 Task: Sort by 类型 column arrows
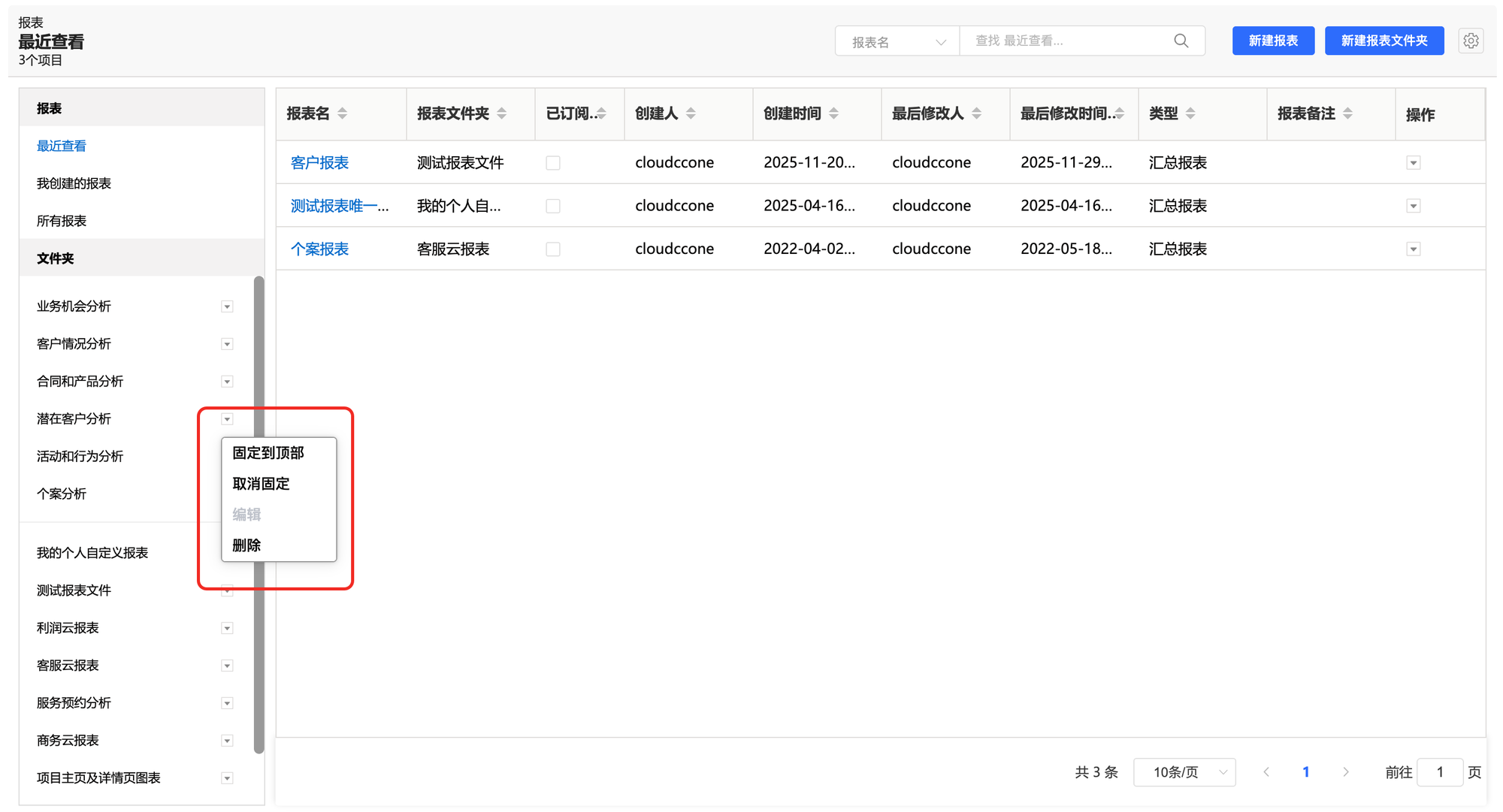(1190, 113)
